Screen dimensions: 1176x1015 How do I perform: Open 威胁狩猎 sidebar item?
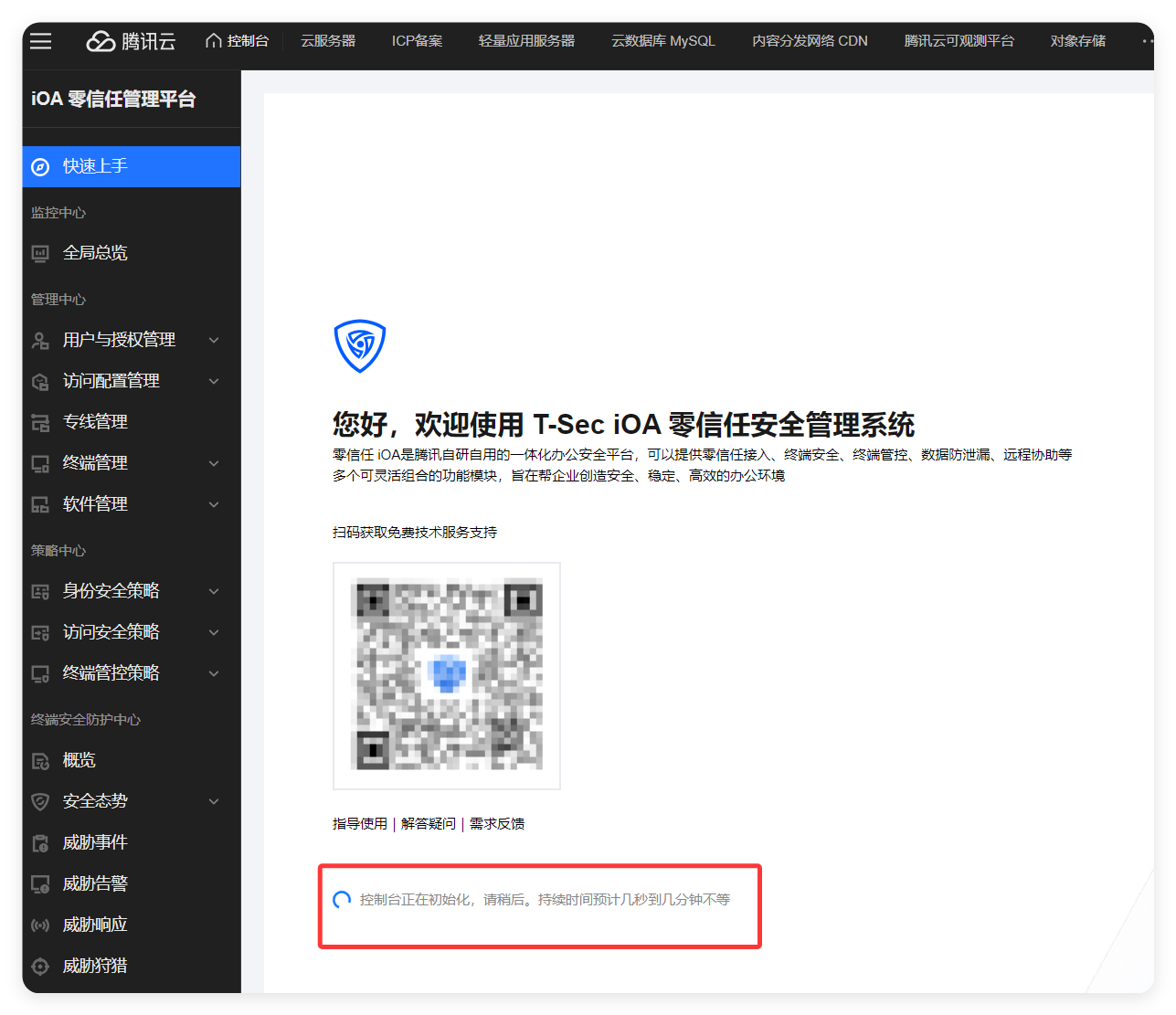tap(132, 966)
